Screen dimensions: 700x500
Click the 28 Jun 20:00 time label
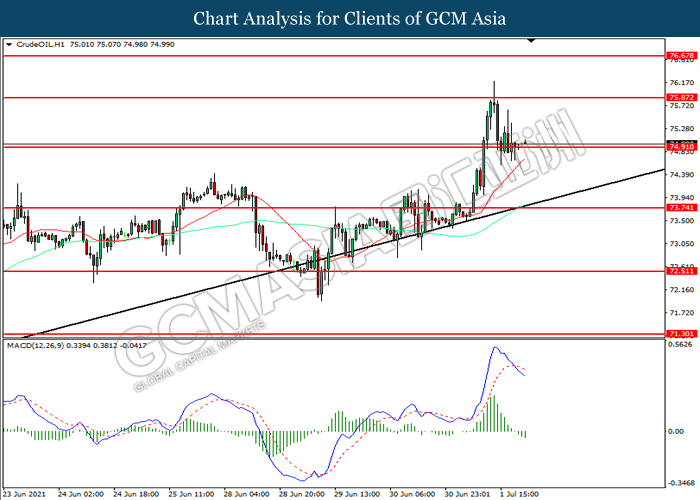[302, 494]
